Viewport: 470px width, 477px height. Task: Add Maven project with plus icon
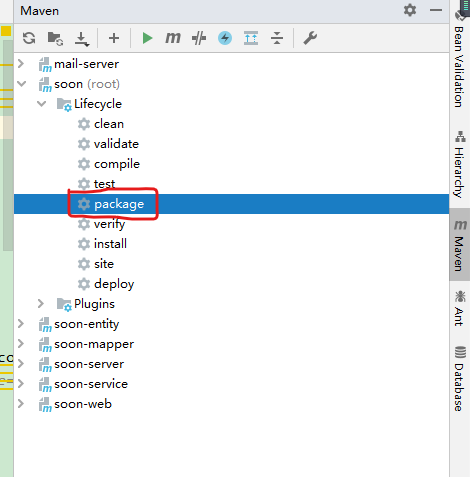pyautogui.click(x=114, y=38)
